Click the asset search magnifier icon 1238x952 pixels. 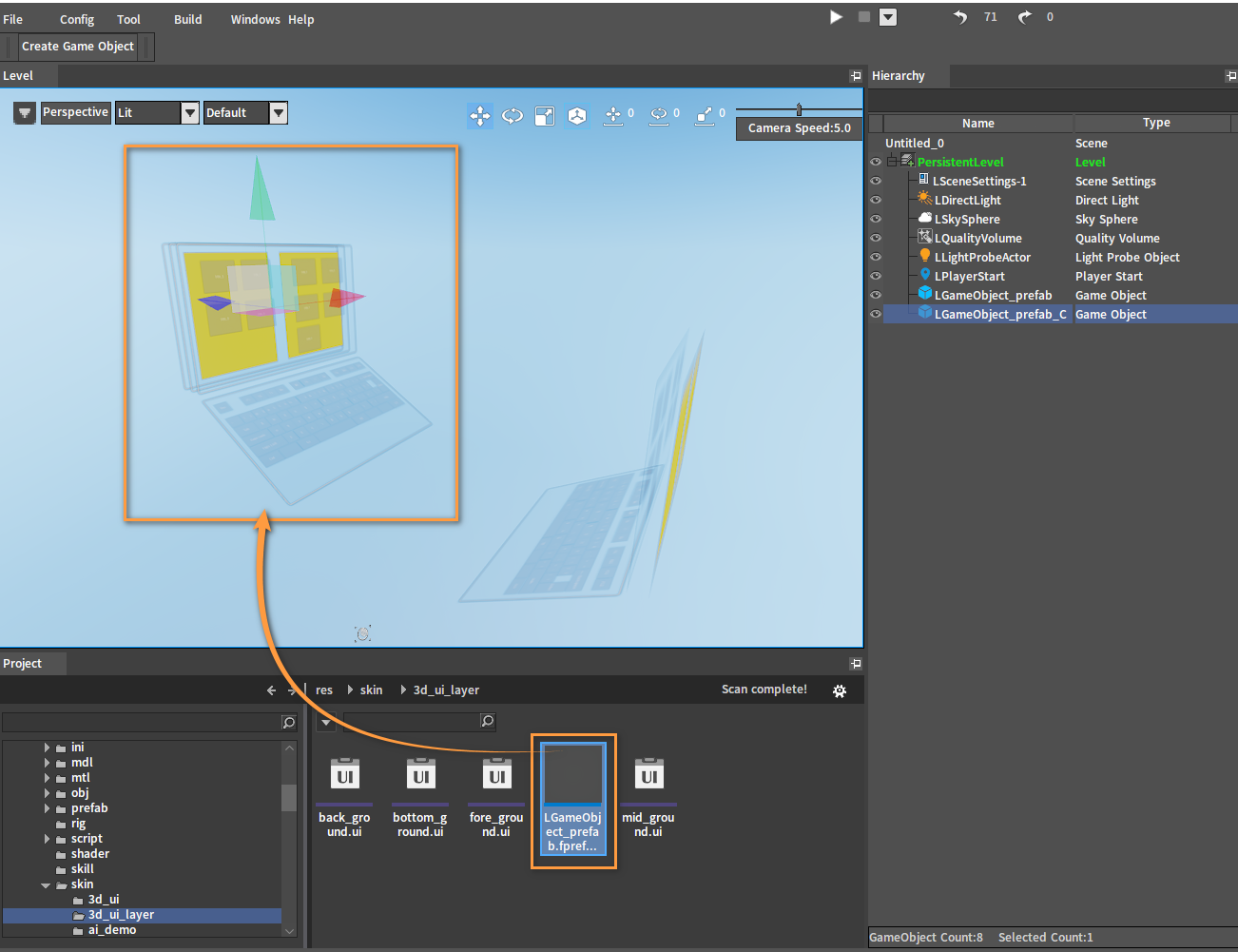pos(488,721)
